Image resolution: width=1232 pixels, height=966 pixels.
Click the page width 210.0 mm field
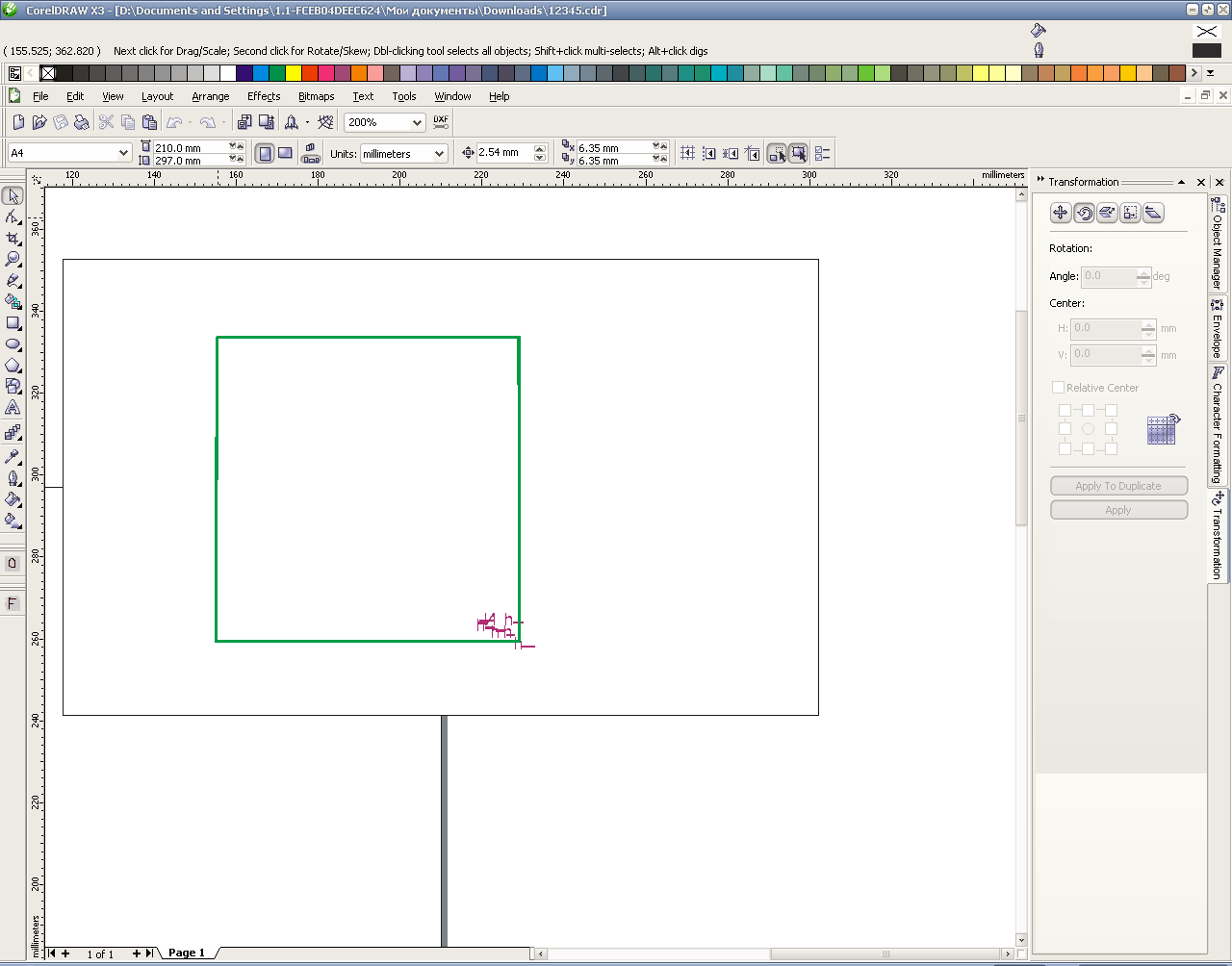[x=190, y=147]
